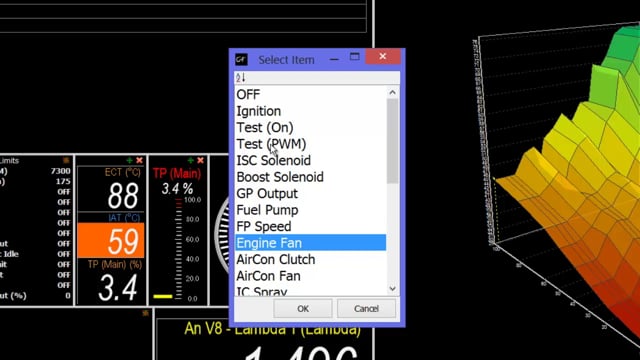Select Fuel Pump list entry
The image size is (640, 360).
311,210
